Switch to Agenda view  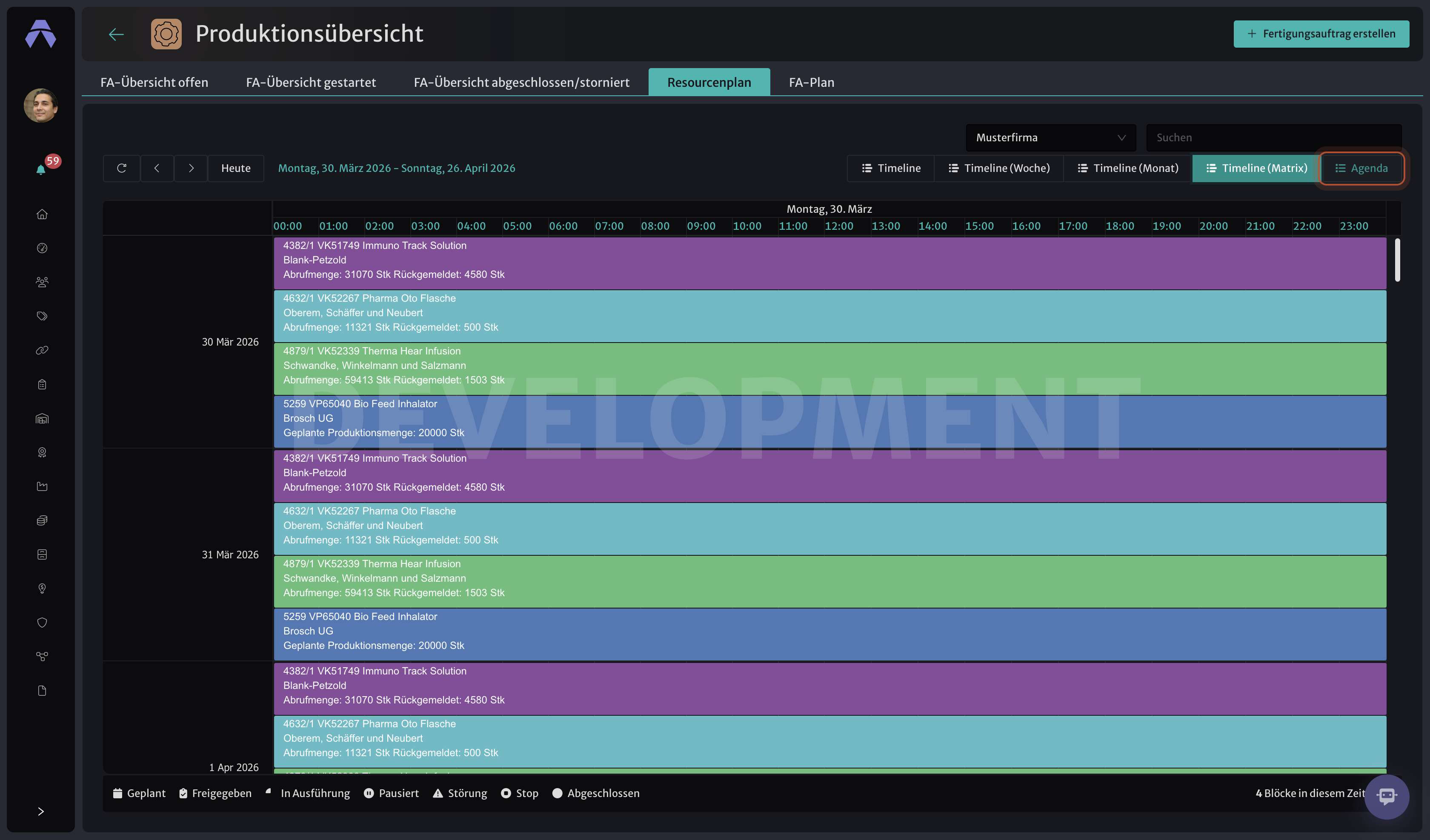pos(1361,168)
